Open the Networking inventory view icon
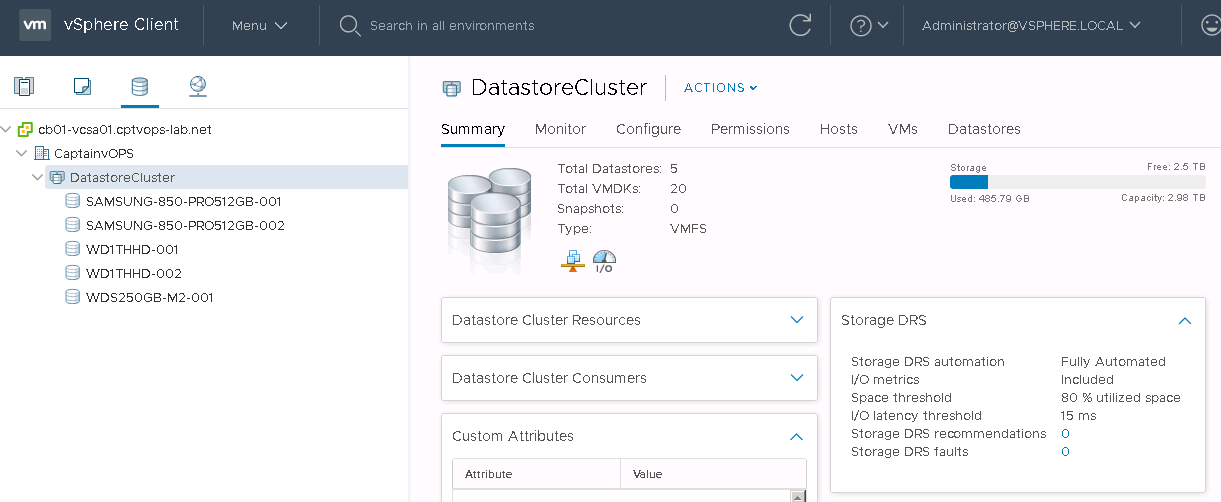 [x=198, y=87]
